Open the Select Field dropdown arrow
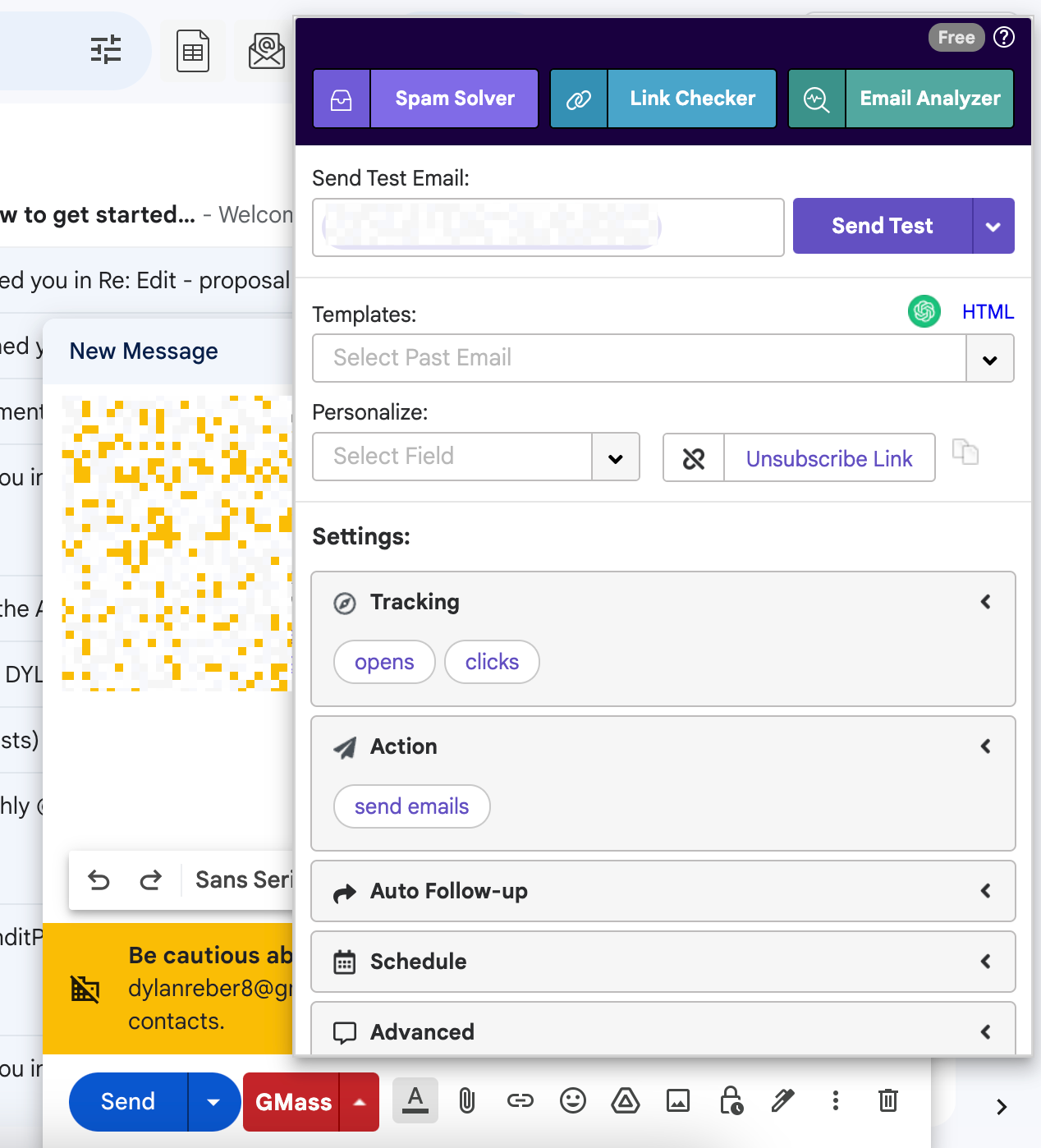 coord(616,457)
